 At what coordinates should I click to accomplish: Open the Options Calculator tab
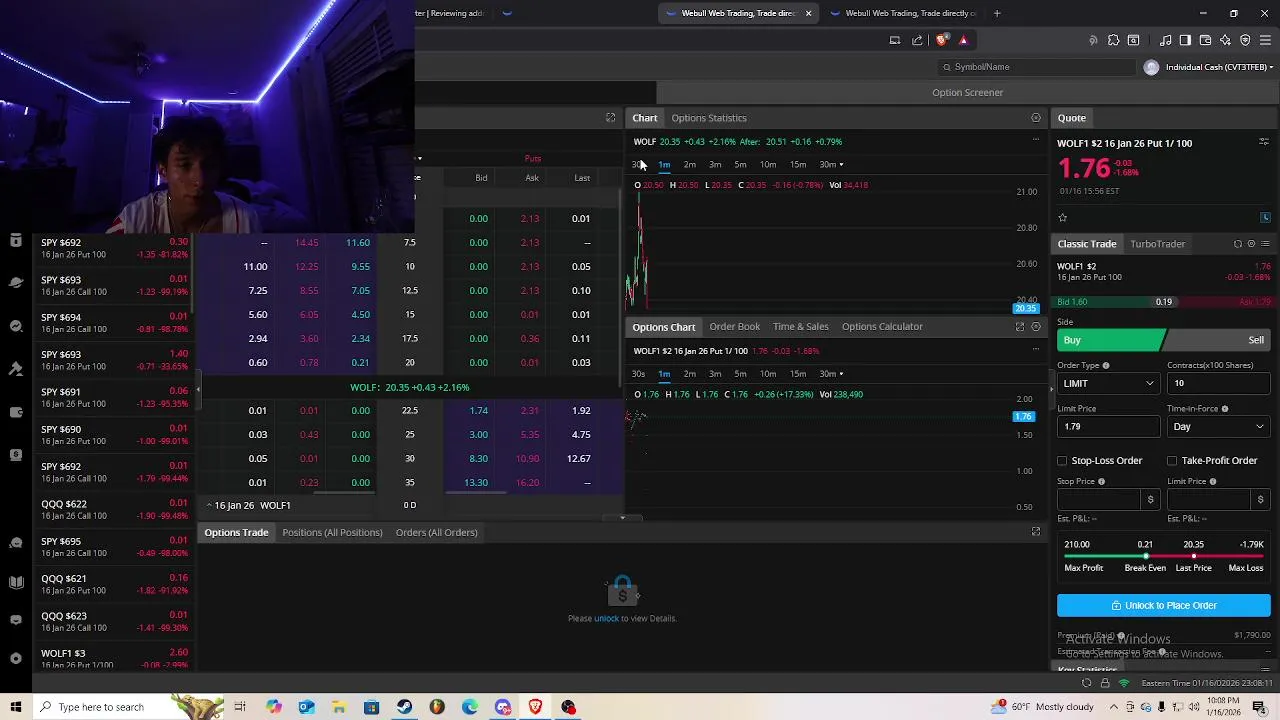click(882, 326)
